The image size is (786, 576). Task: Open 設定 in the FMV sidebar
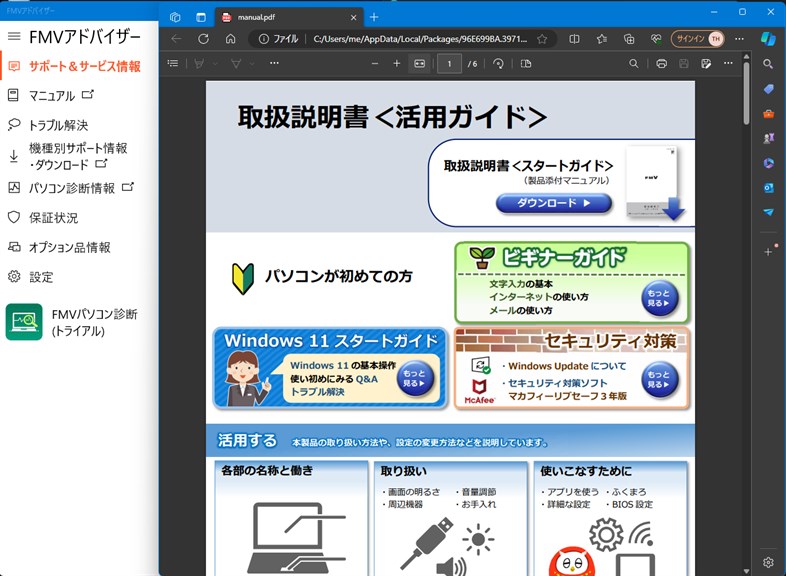30,277
